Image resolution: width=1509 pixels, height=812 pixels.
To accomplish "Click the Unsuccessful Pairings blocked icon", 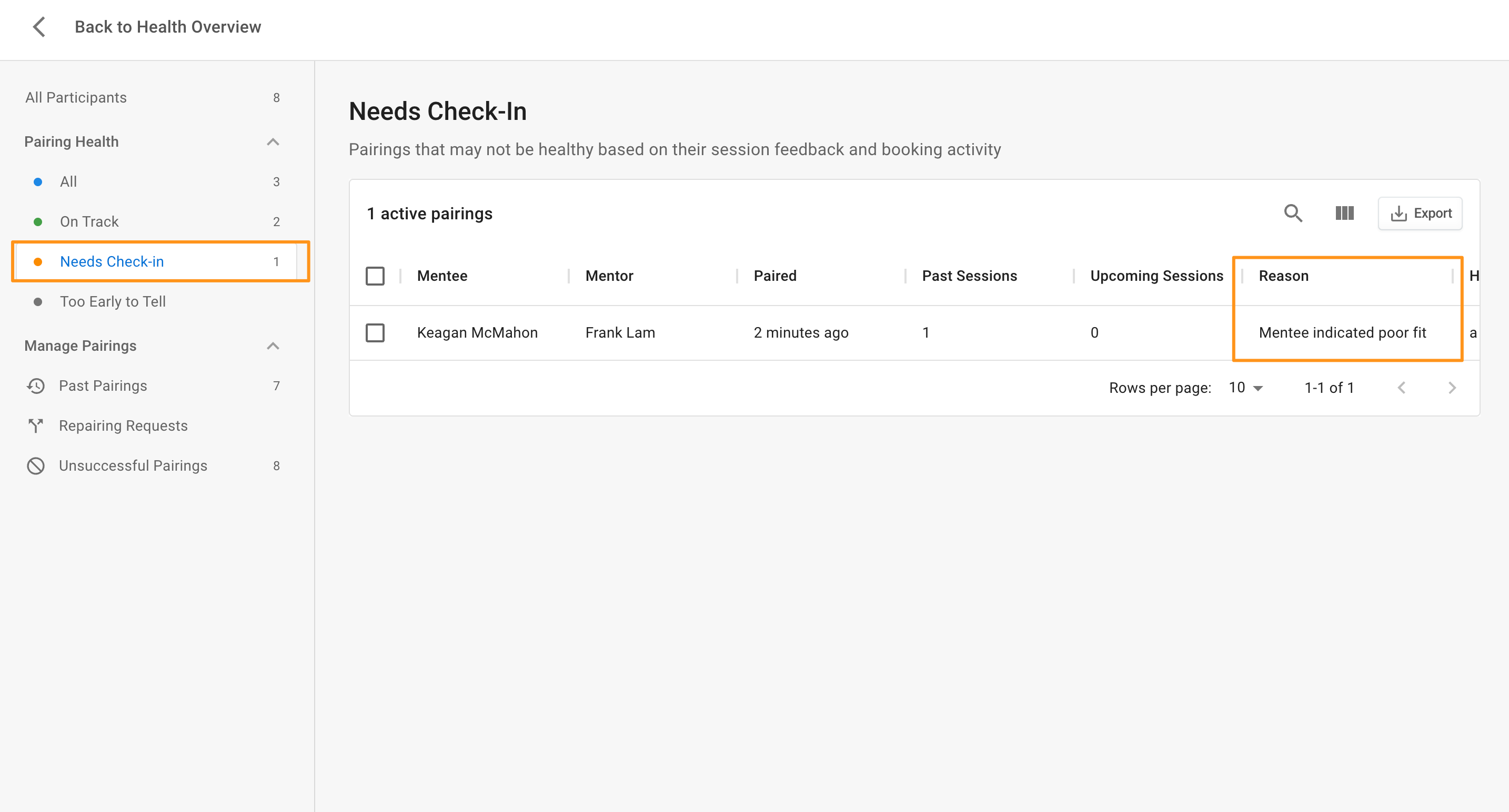I will tap(36, 465).
